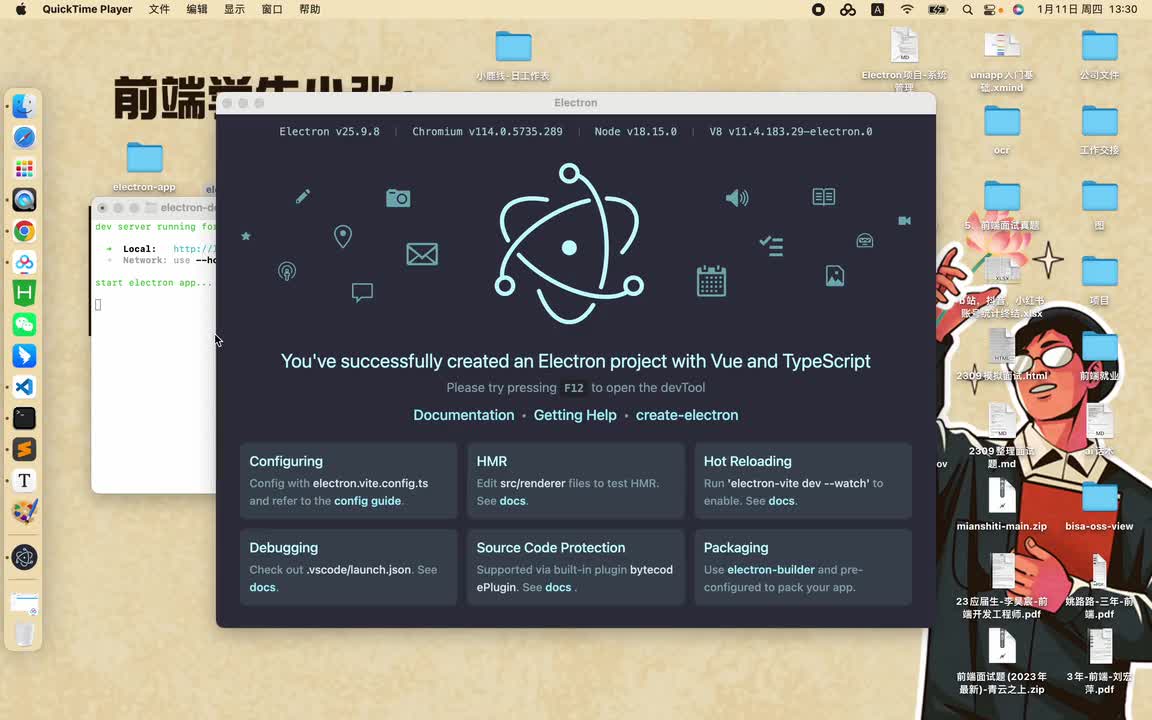1152x720 pixels.
Task: Select the 公司文件 folder
Action: pyautogui.click(x=1099, y=55)
